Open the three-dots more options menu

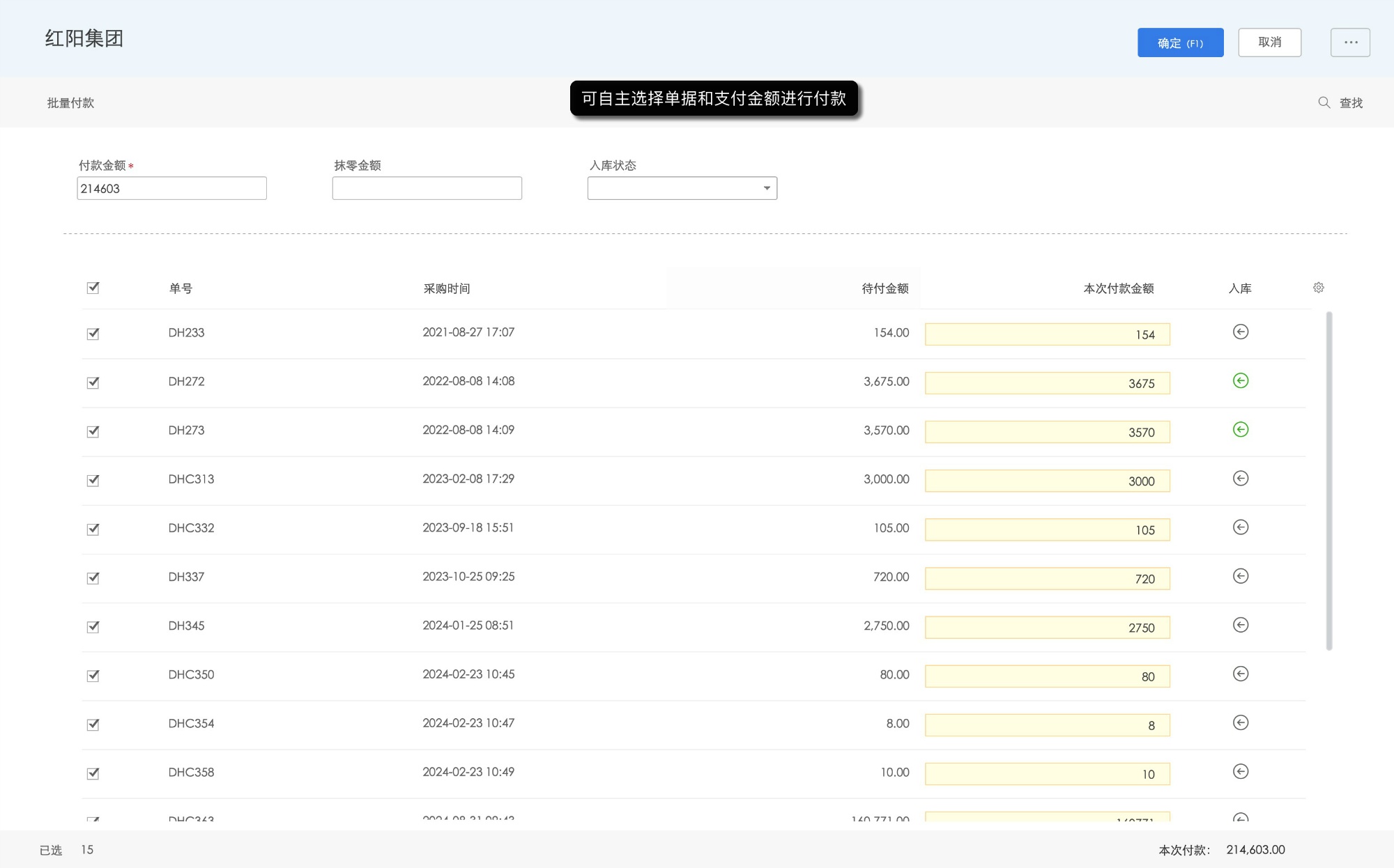click(1349, 42)
